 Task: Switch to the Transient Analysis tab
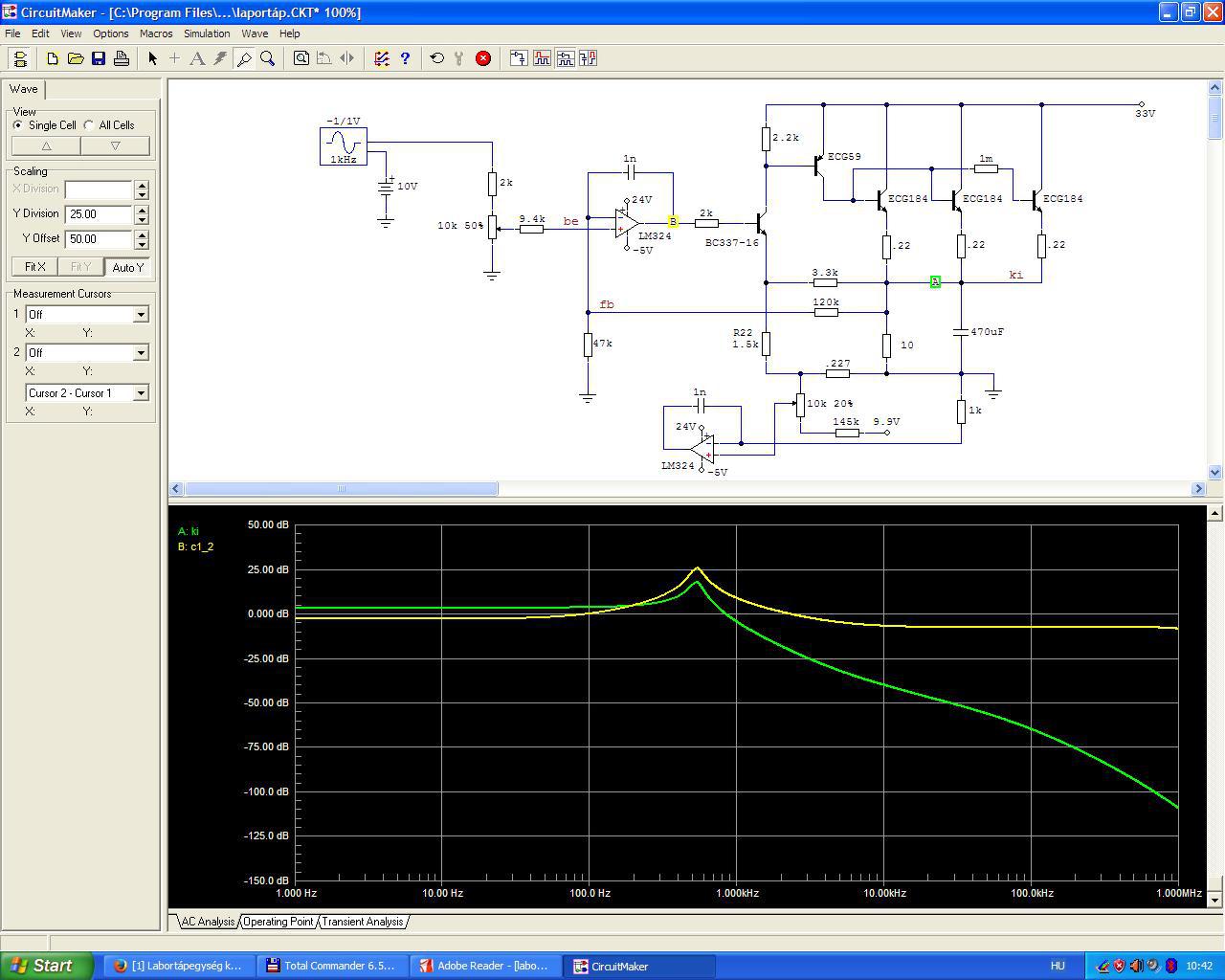362,922
